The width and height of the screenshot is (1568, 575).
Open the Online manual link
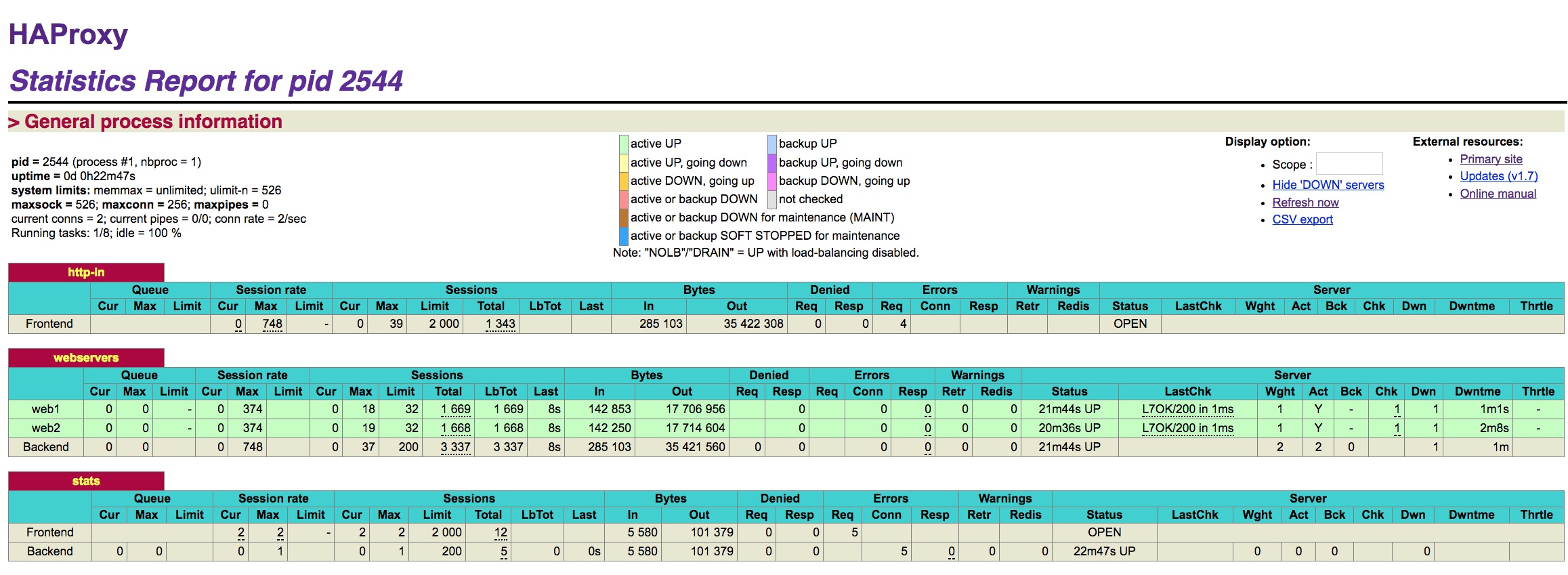(x=1498, y=194)
